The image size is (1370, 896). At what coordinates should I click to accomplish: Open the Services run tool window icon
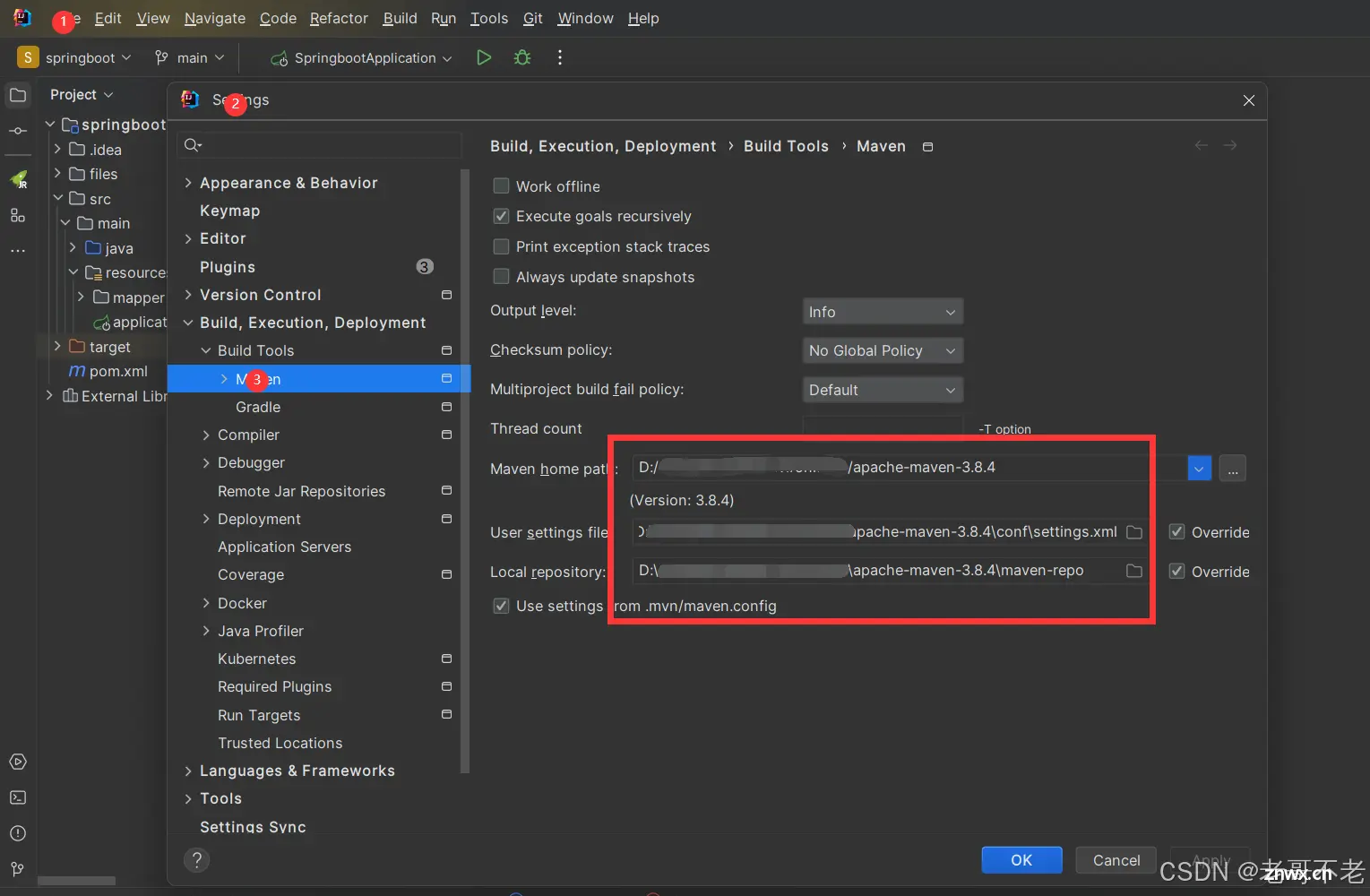pyautogui.click(x=18, y=762)
